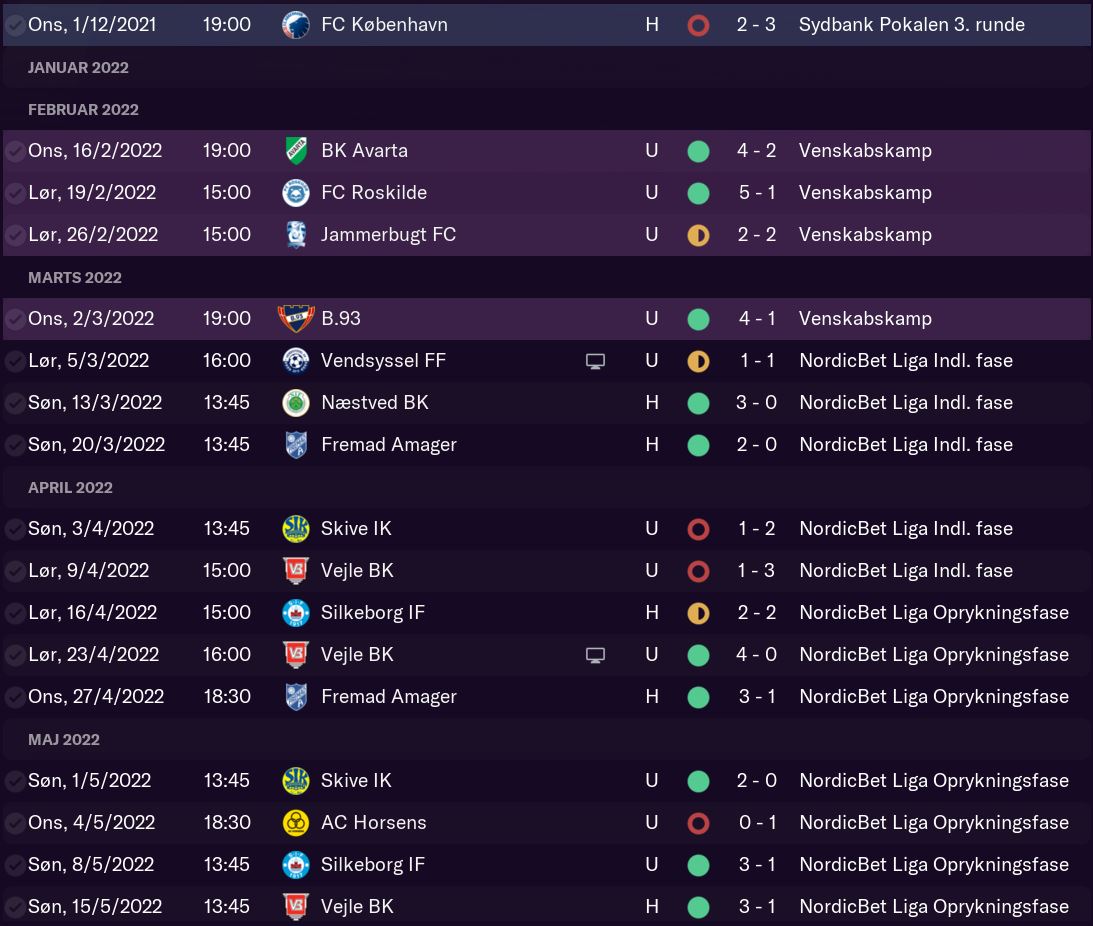Image resolution: width=1093 pixels, height=926 pixels.
Task: Click TV icon on the Vendsyssel FF match
Action: (x=595, y=361)
